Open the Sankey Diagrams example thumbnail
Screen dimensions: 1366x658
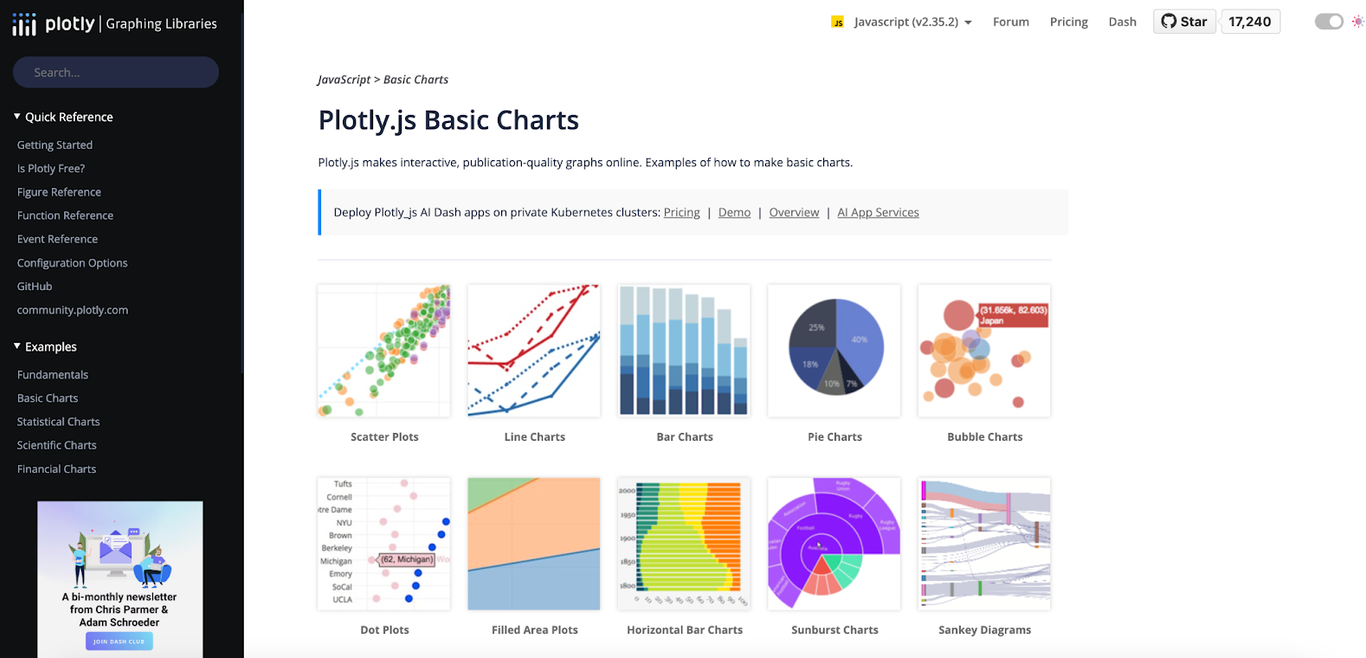984,543
